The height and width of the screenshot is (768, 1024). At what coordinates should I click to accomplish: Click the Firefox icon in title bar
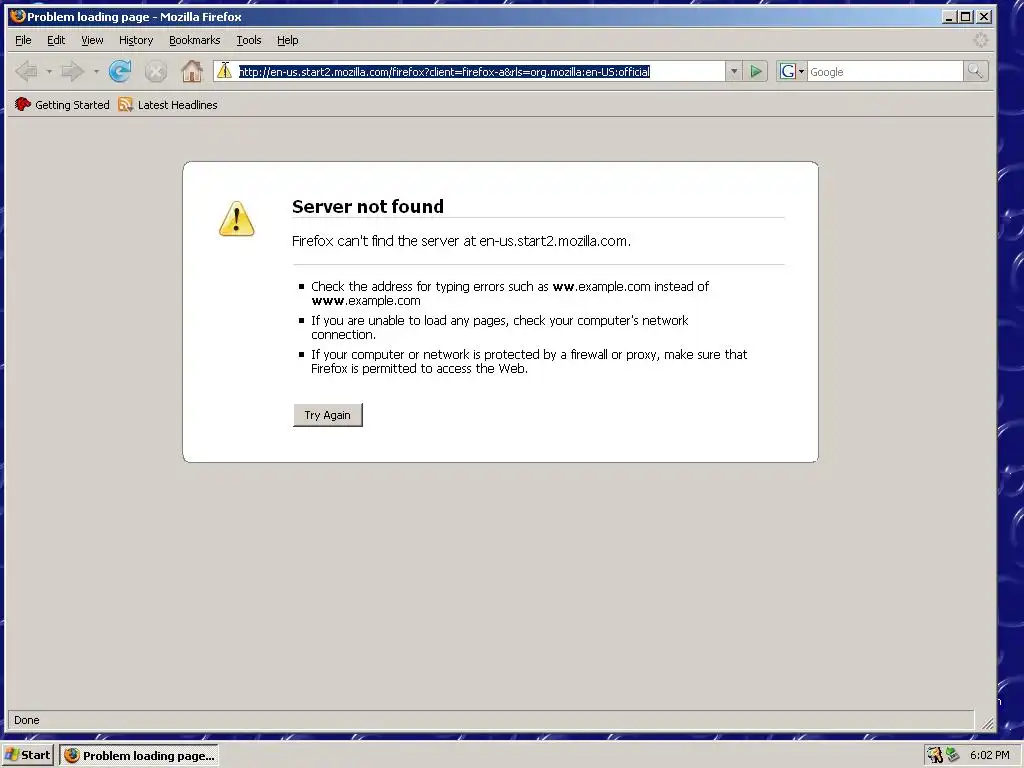point(18,16)
